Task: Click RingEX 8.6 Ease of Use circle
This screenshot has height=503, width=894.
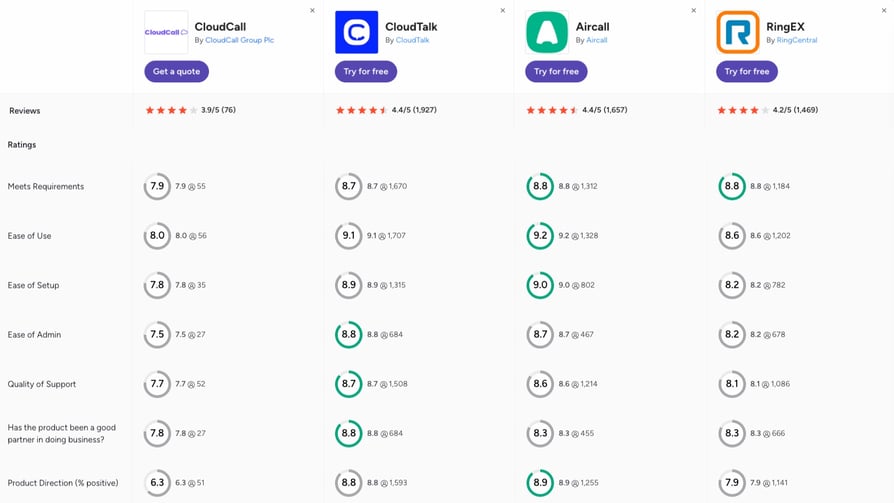Action: 732,236
